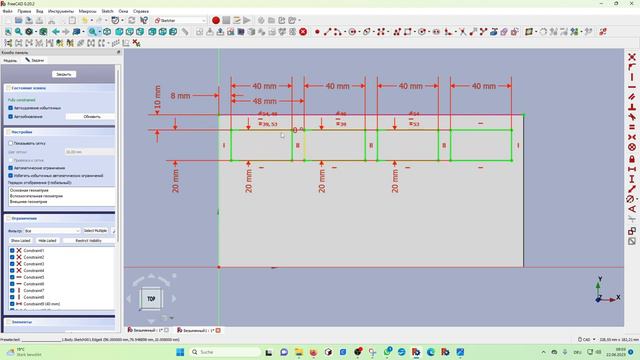Apply the horizontal constraint

pos(632,87)
